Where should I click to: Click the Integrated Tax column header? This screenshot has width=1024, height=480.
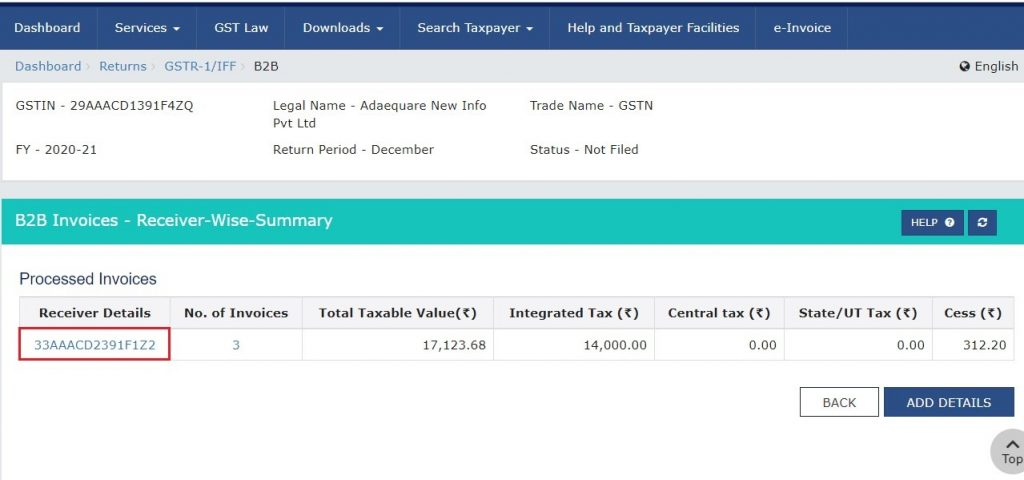(x=573, y=313)
